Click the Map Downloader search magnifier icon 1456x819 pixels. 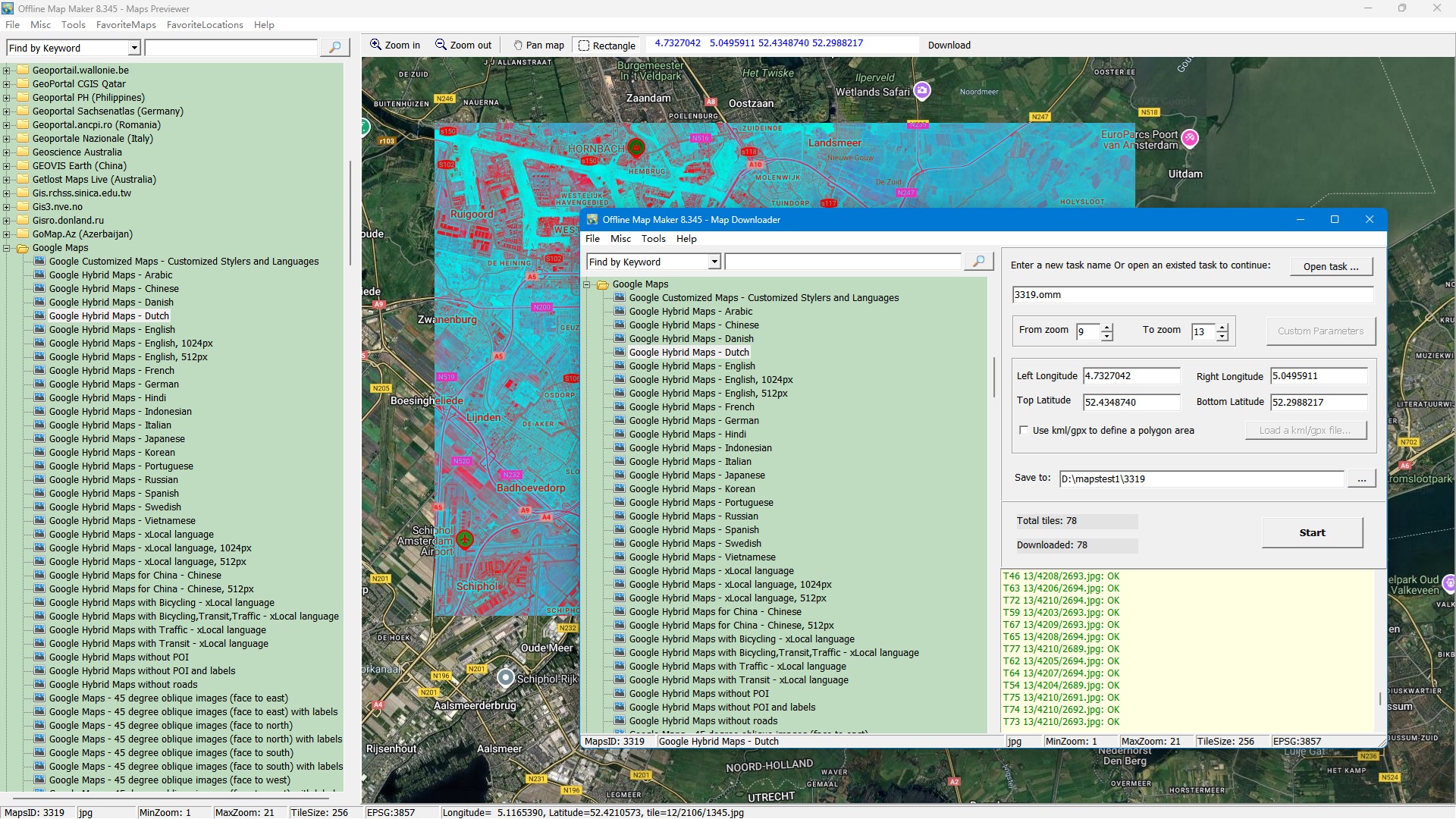pyautogui.click(x=979, y=262)
